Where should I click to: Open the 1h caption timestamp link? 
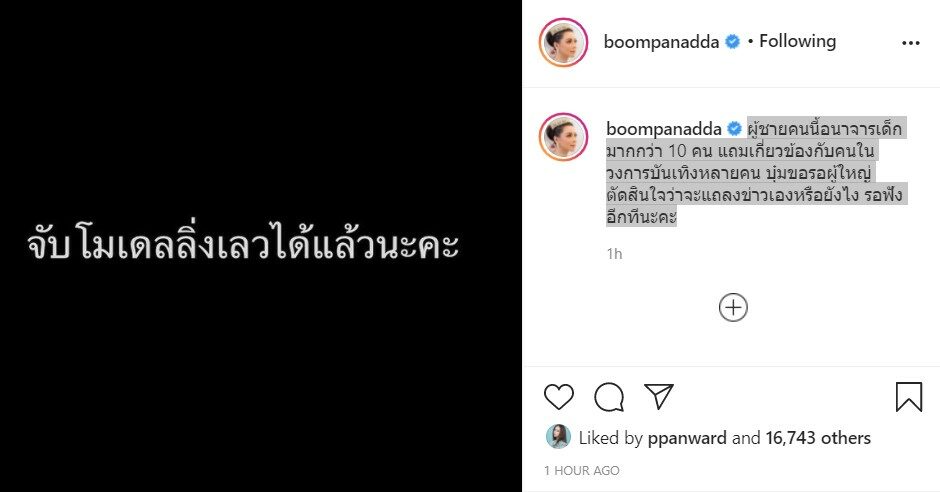pyautogui.click(x=614, y=254)
